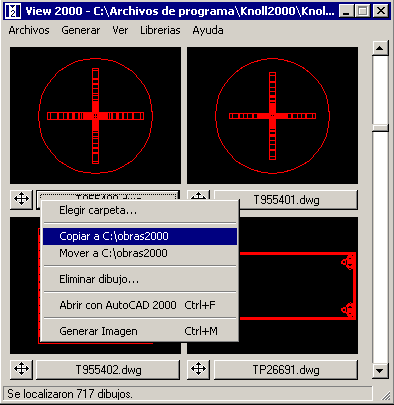The height and width of the screenshot is (405, 394).
Task: Click the scrollbar up arrow
Action: (x=380, y=48)
